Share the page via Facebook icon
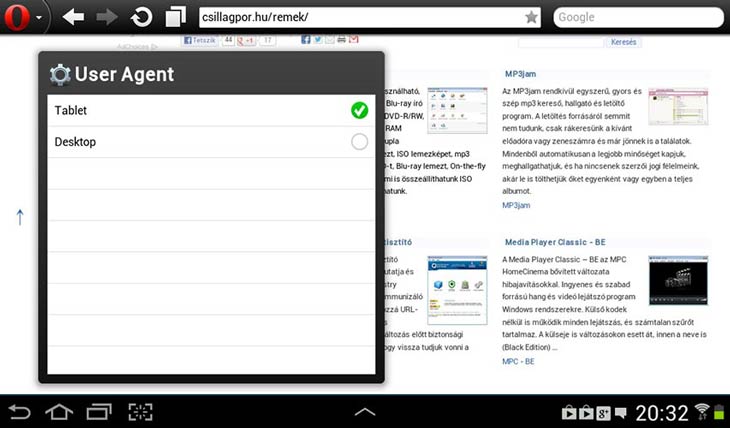 (x=305, y=40)
